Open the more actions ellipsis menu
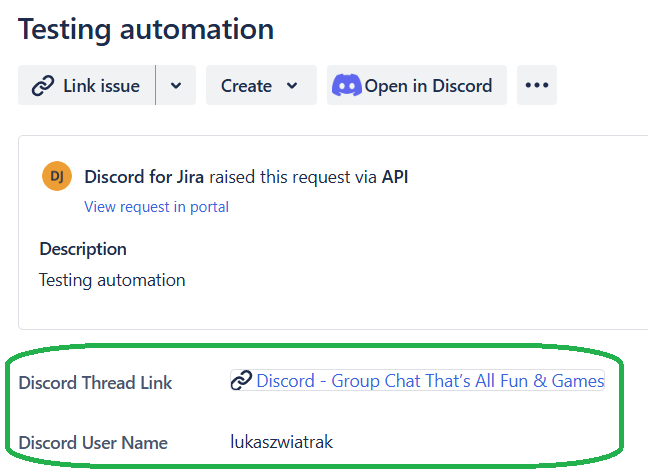Image resolution: width=652 pixels, height=476 pixels. [537, 85]
